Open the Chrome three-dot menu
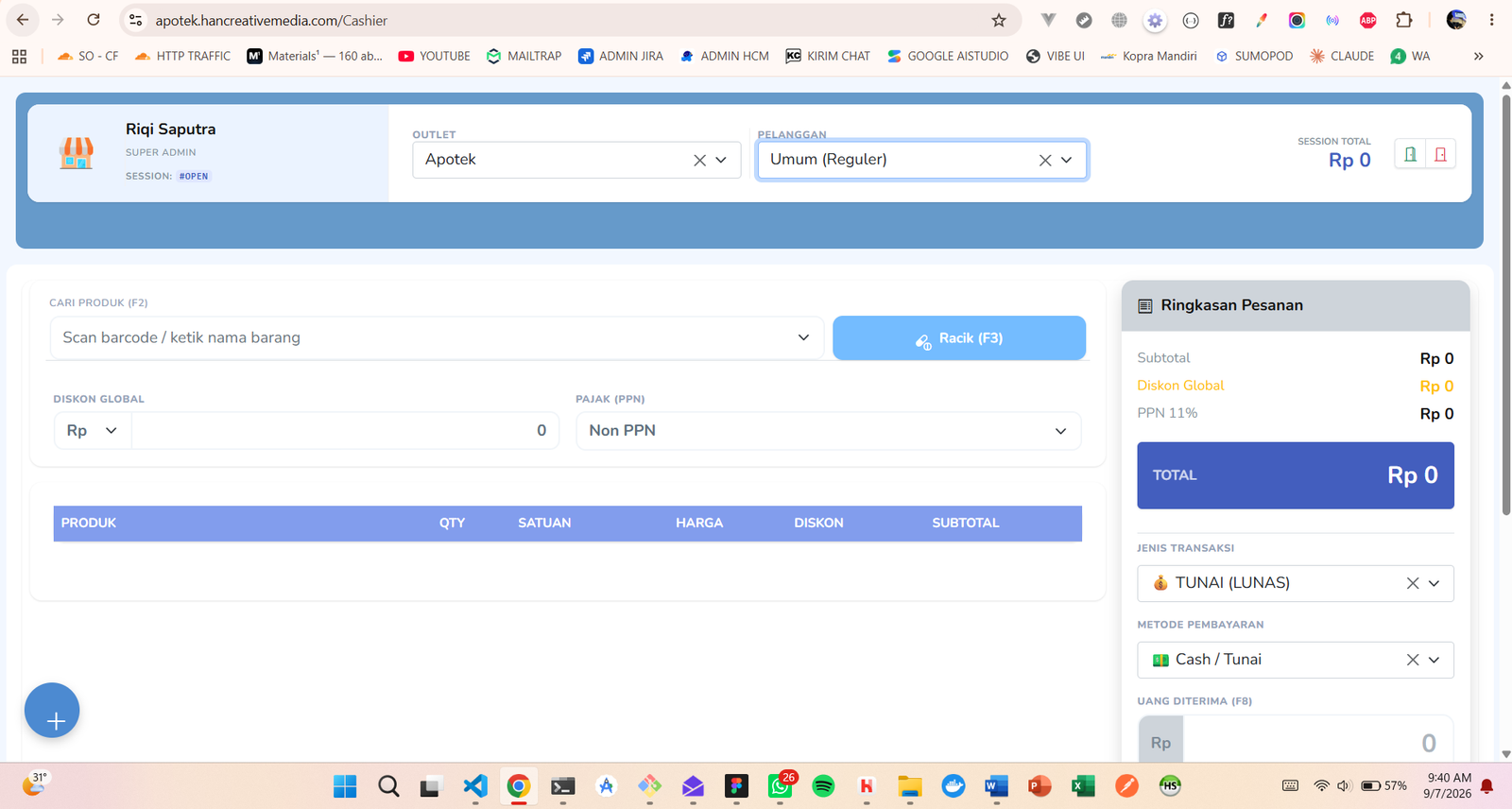 [1491, 20]
